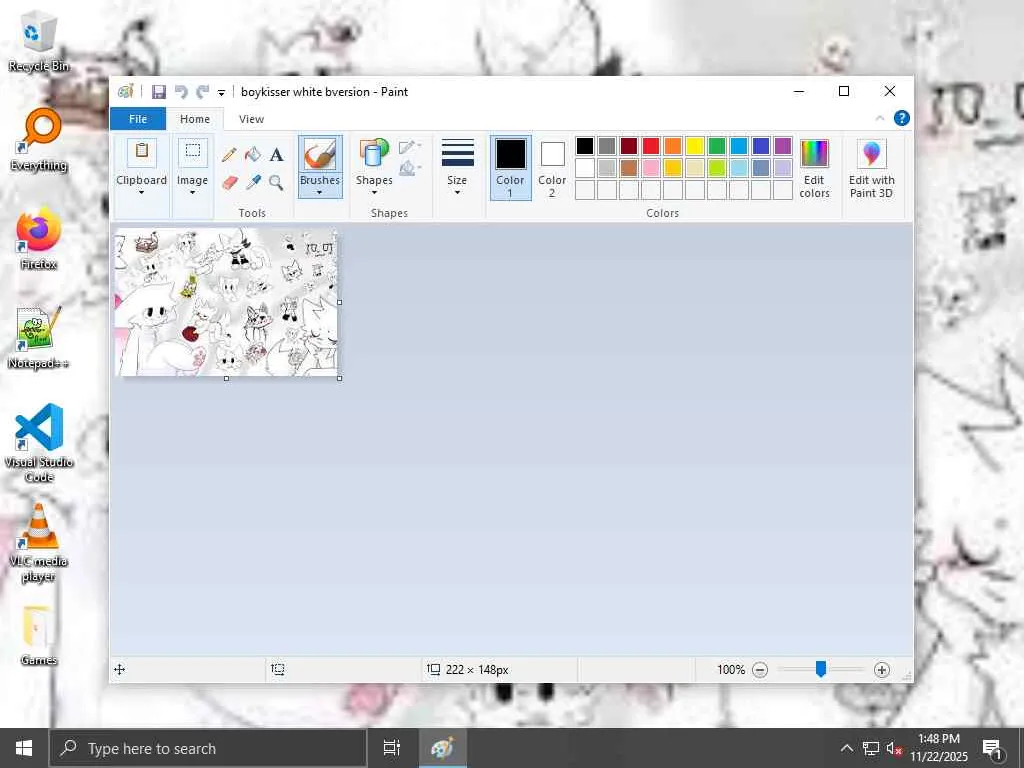Click the zoom out minus button

(760, 670)
